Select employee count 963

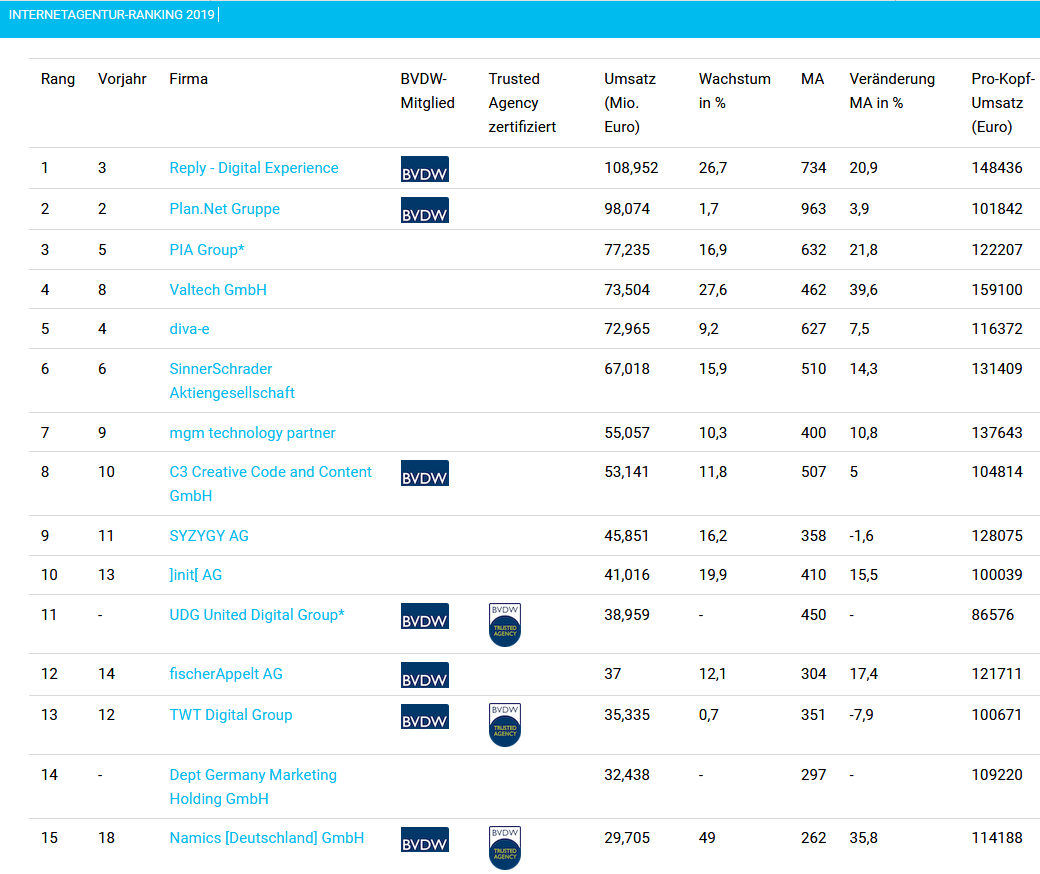813,209
